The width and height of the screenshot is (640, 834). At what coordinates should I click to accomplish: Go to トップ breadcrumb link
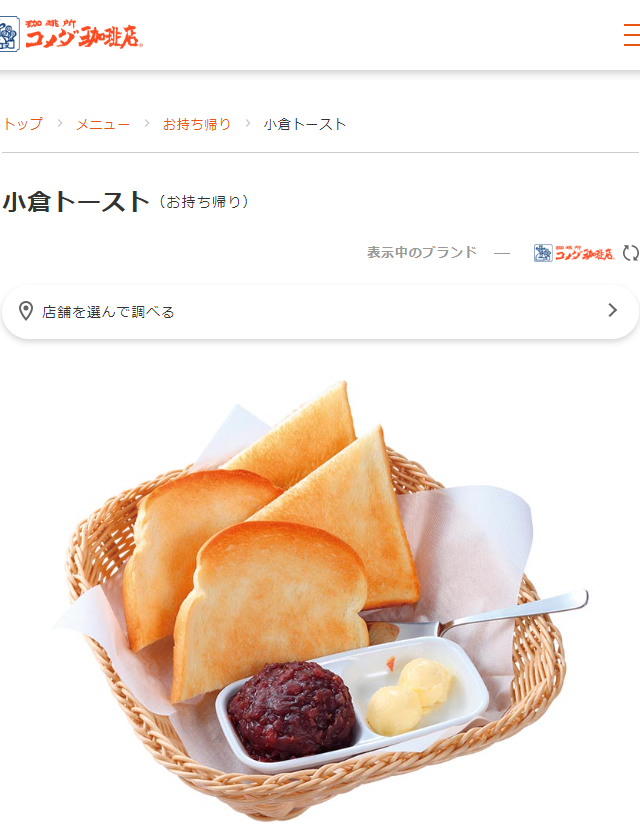(22, 124)
